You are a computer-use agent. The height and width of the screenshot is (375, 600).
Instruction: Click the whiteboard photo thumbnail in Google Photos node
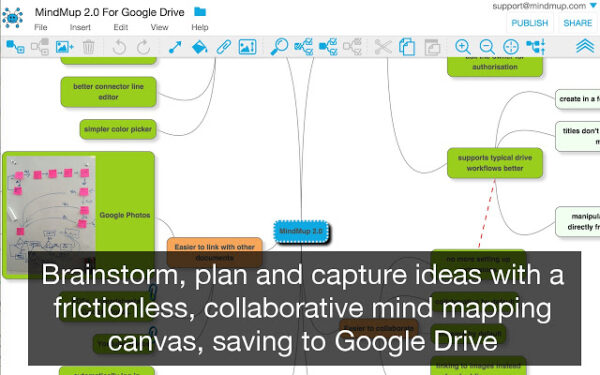click(51, 214)
